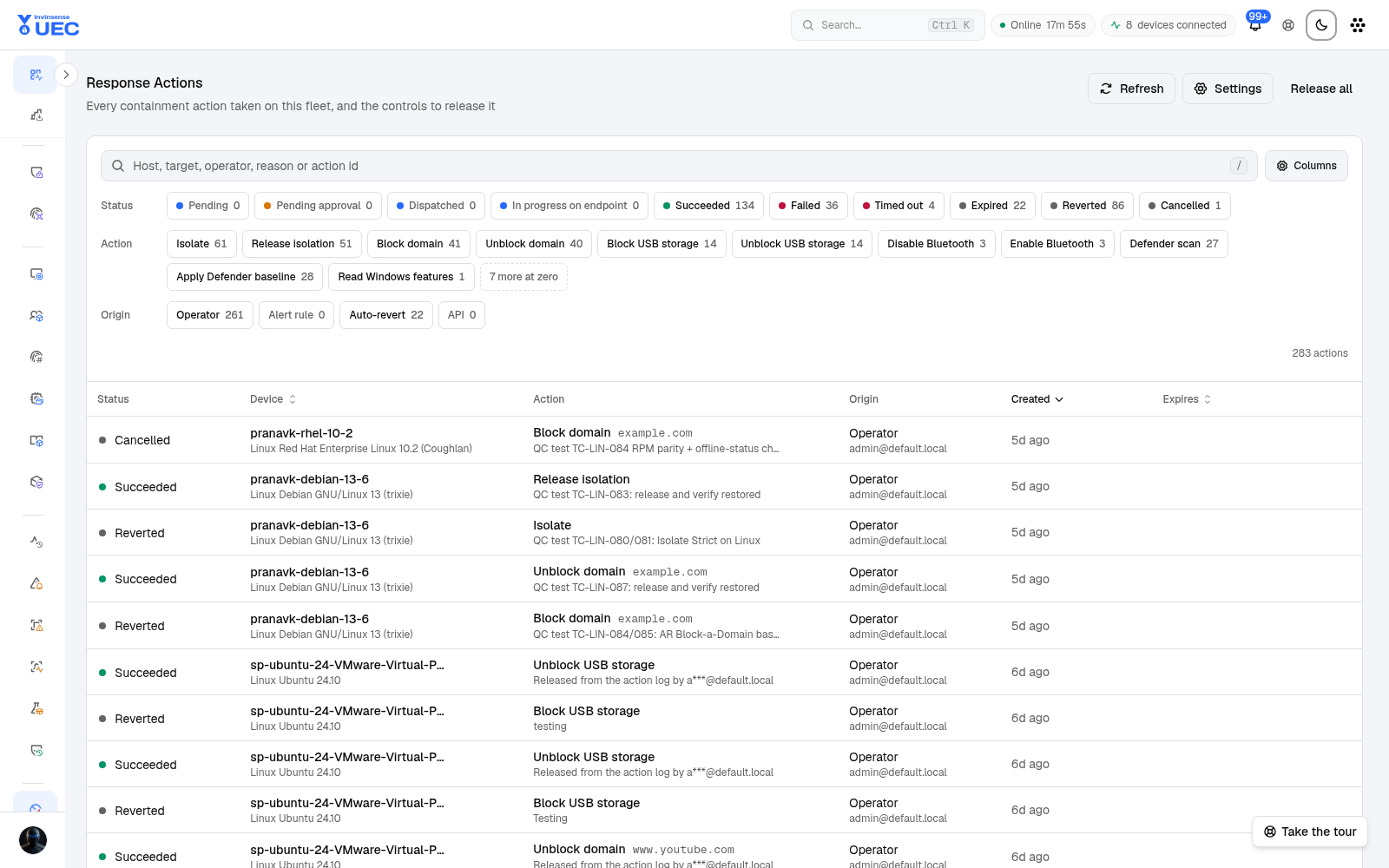Image resolution: width=1389 pixels, height=868 pixels.
Task: Toggle the Operator 261 origin filter
Action: [x=210, y=315]
